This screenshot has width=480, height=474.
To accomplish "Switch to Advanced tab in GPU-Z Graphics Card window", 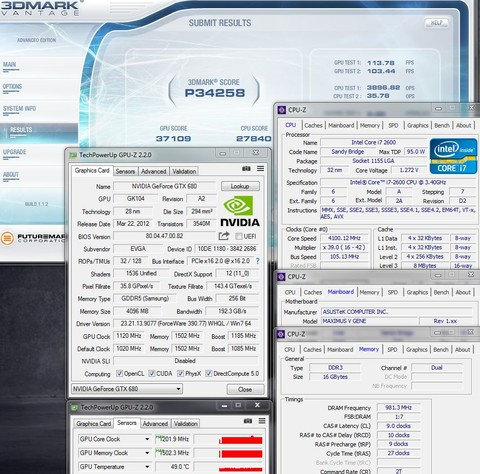I will 153,171.
